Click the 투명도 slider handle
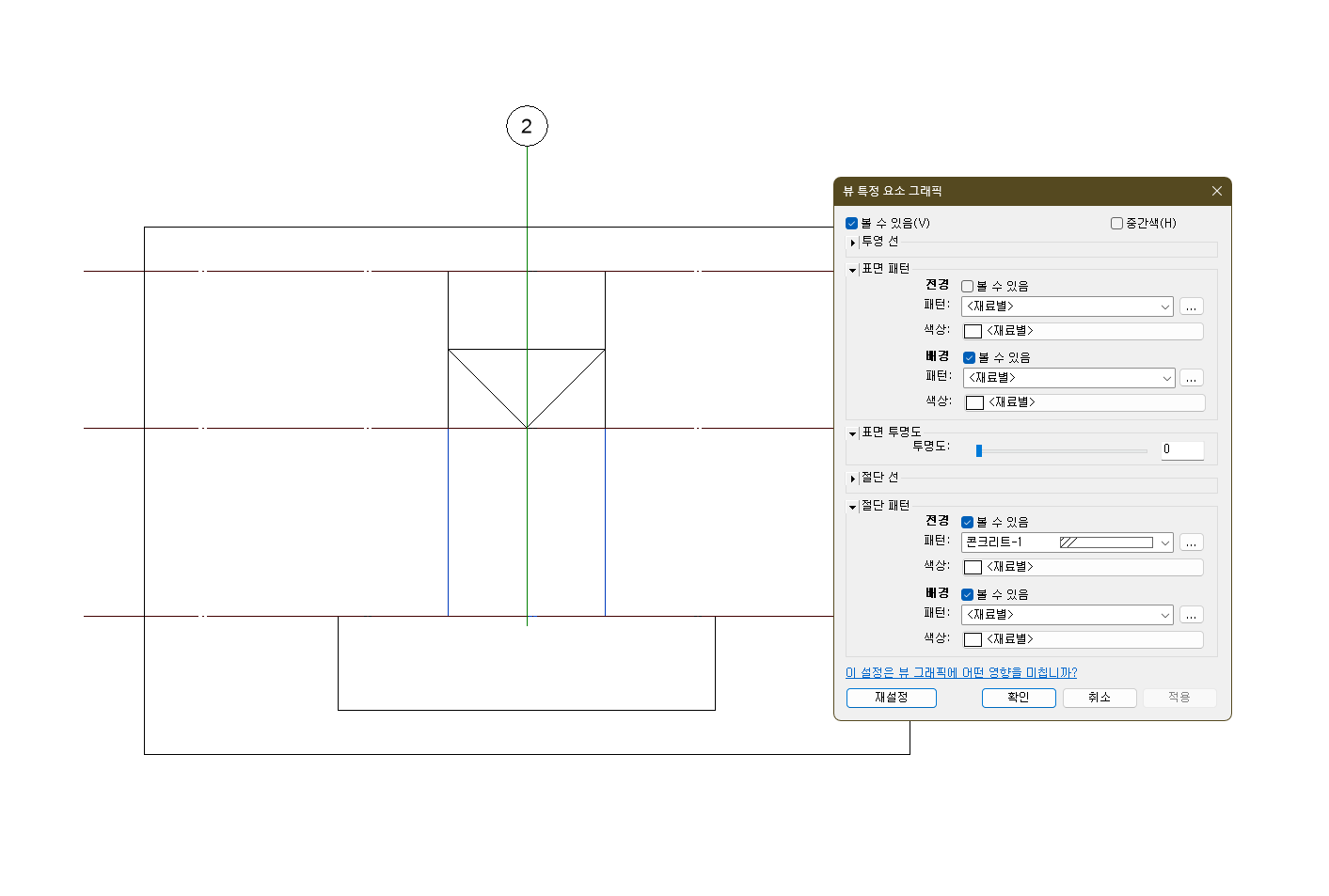This screenshot has height=896, width=1329. [979, 450]
